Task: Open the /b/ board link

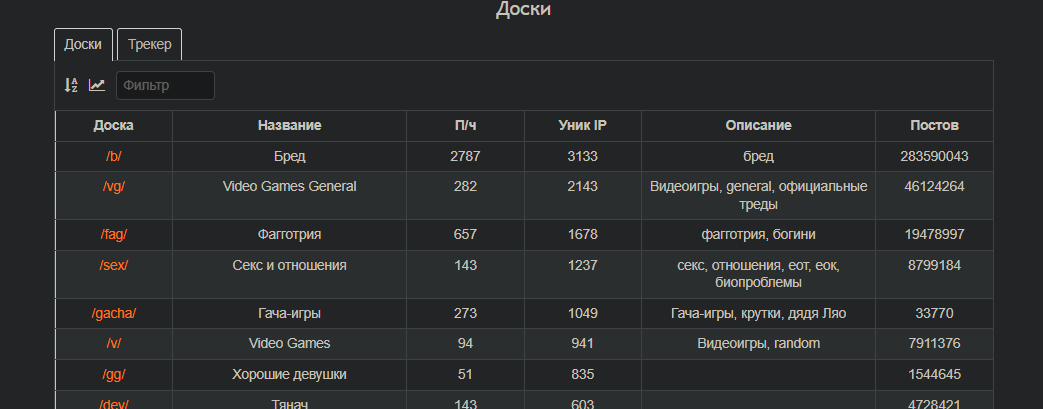Action: click(x=113, y=157)
